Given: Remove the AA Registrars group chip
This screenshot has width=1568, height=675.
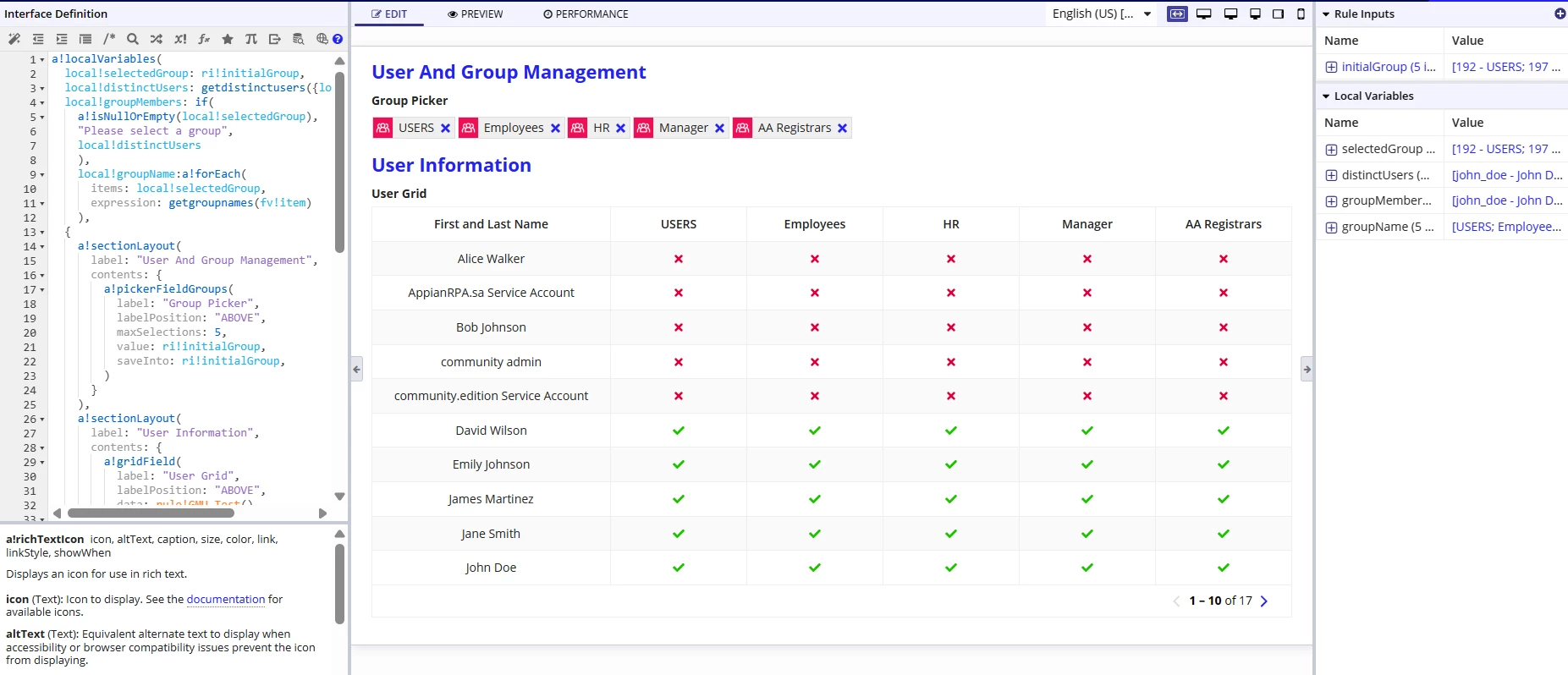Looking at the screenshot, I should (842, 128).
